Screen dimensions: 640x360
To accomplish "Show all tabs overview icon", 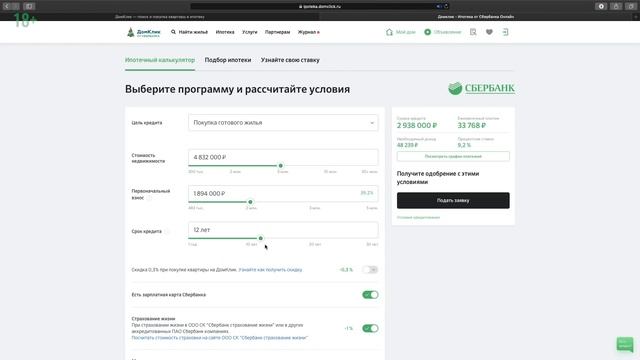I will [631, 6].
